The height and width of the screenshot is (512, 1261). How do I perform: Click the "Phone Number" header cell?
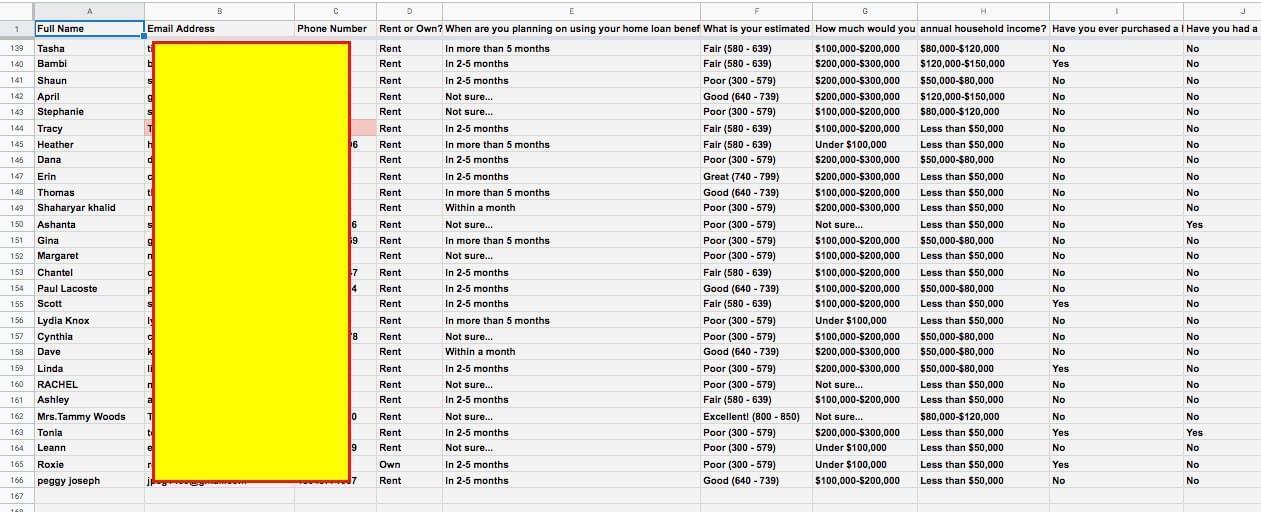[334, 29]
